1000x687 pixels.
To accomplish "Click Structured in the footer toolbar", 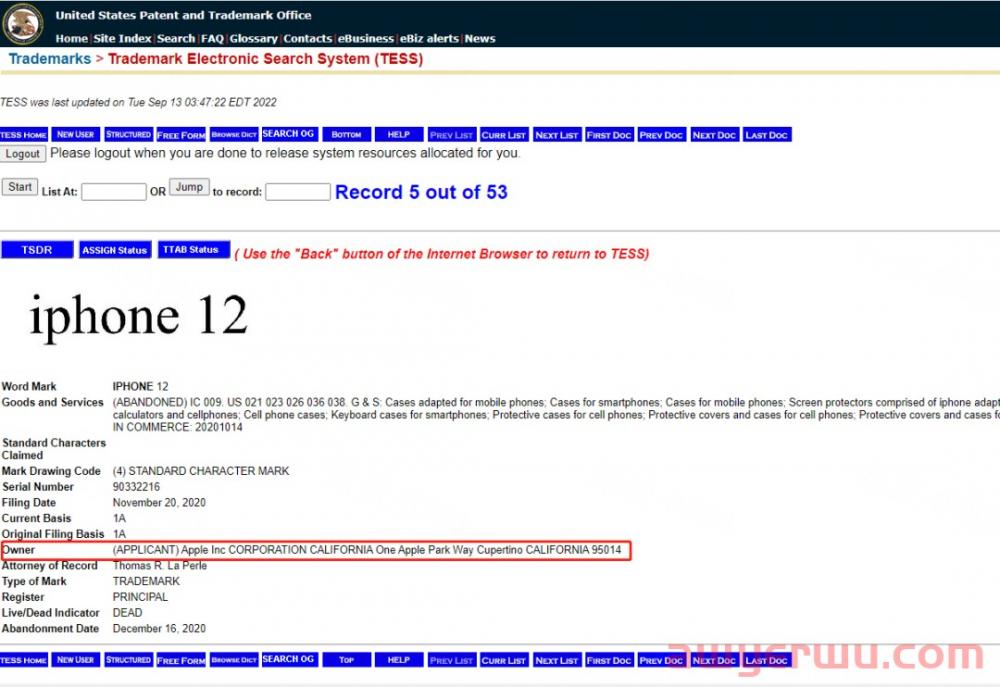I will point(128,660).
